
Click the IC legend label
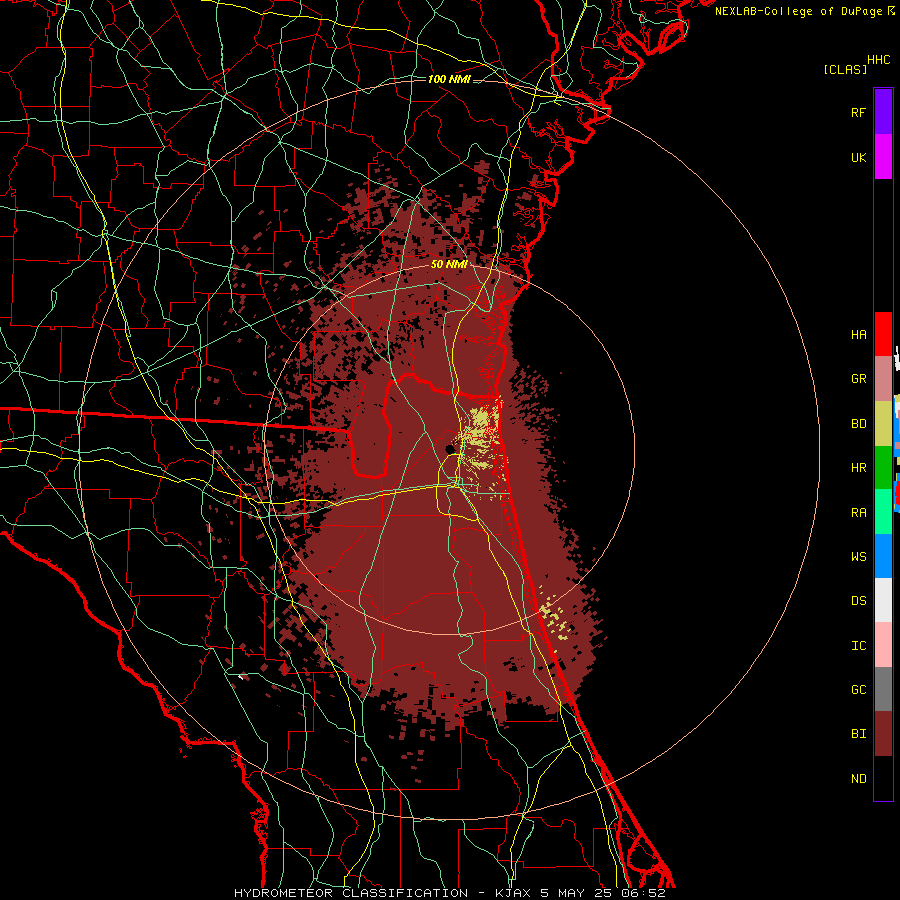click(x=858, y=645)
